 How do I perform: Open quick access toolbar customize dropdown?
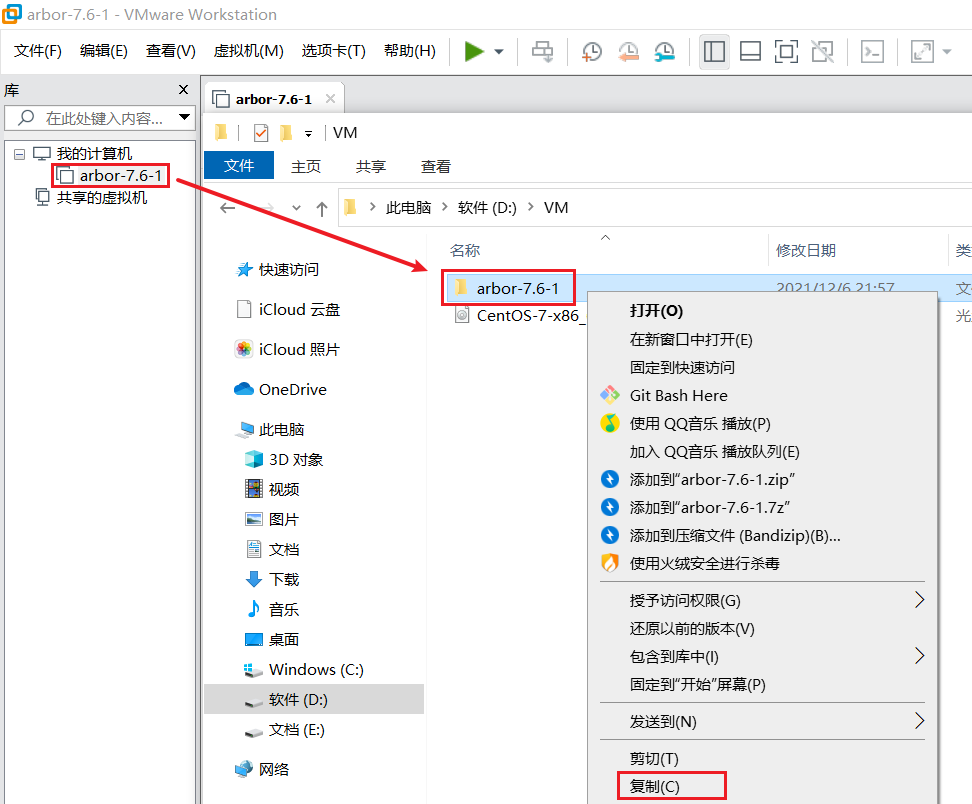click(x=308, y=133)
